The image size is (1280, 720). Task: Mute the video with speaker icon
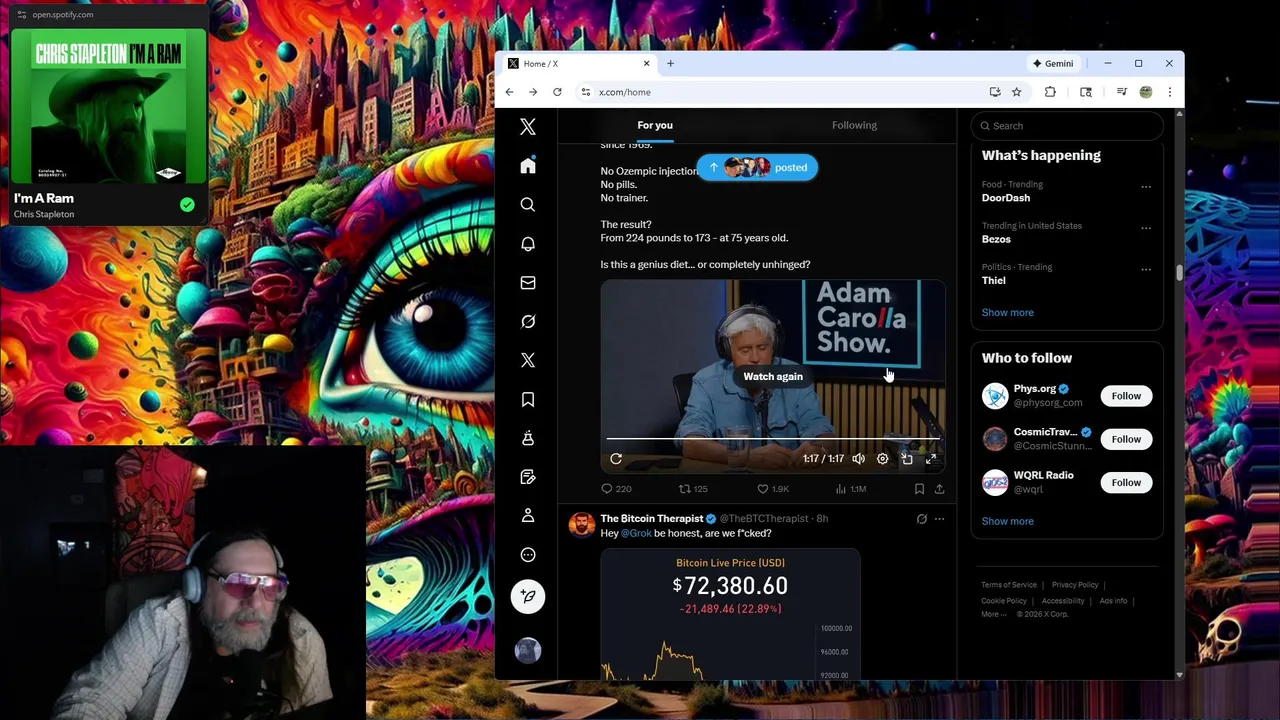[x=859, y=459]
